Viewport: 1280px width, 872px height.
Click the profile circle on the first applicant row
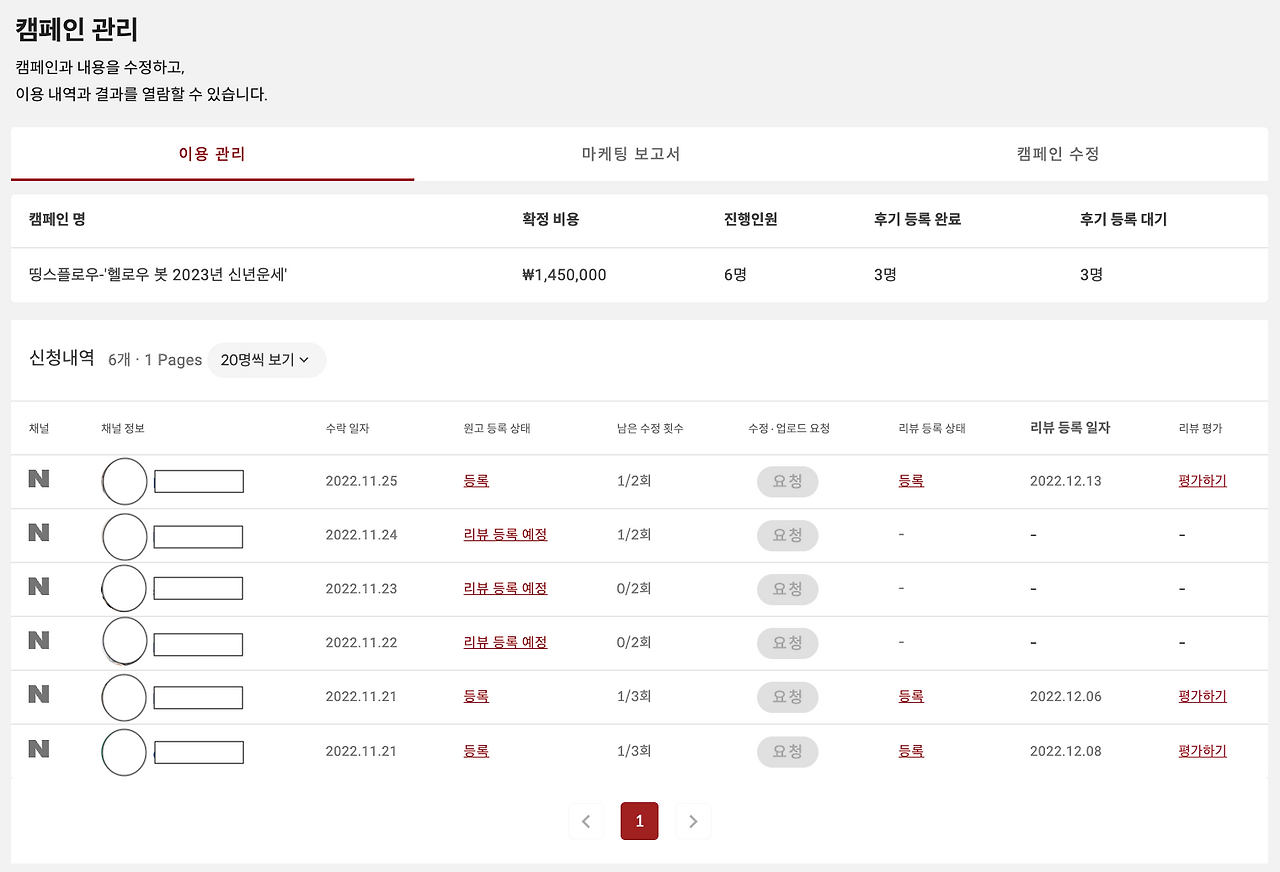point(124,481)
